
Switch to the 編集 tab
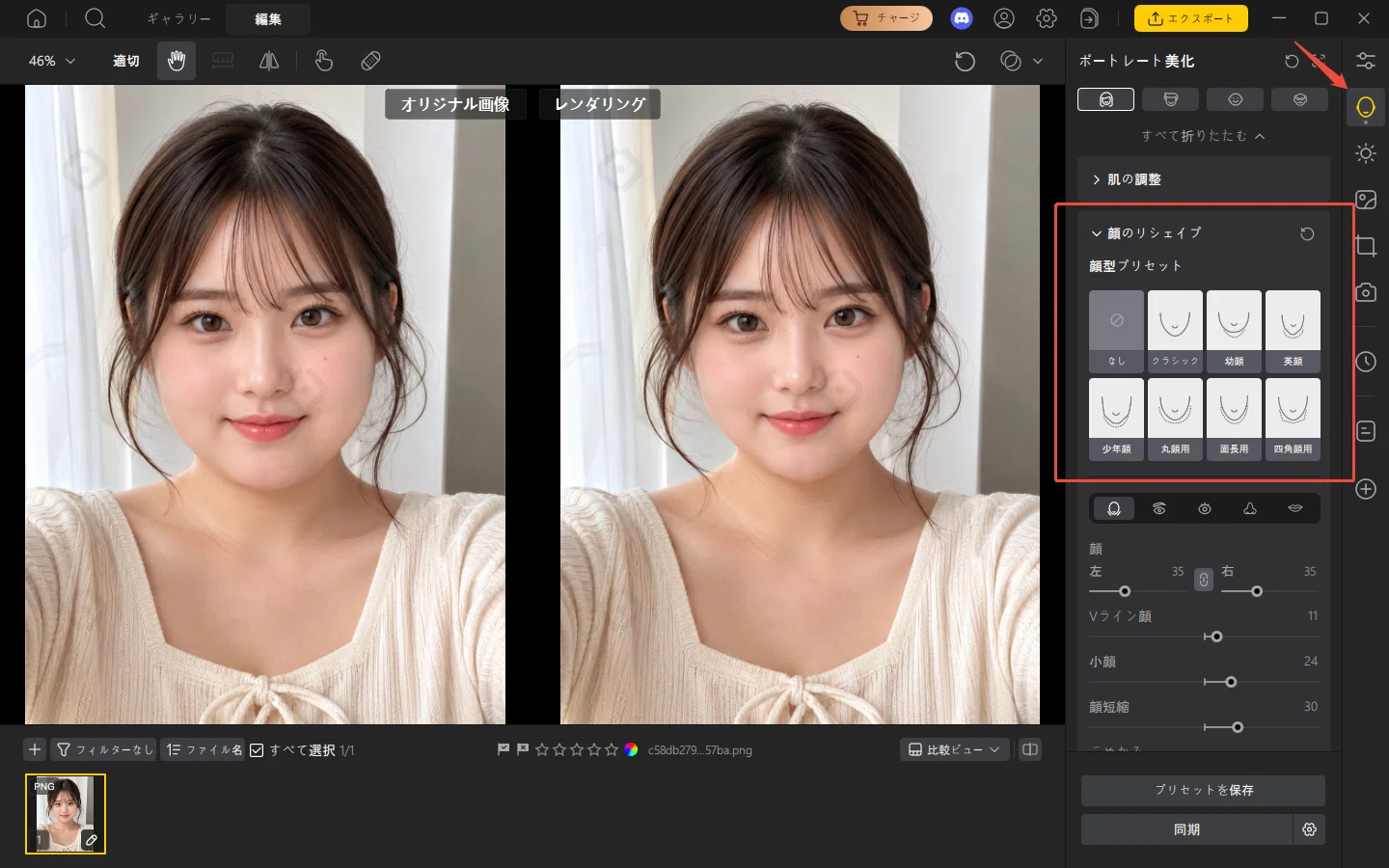pos(268,18)
